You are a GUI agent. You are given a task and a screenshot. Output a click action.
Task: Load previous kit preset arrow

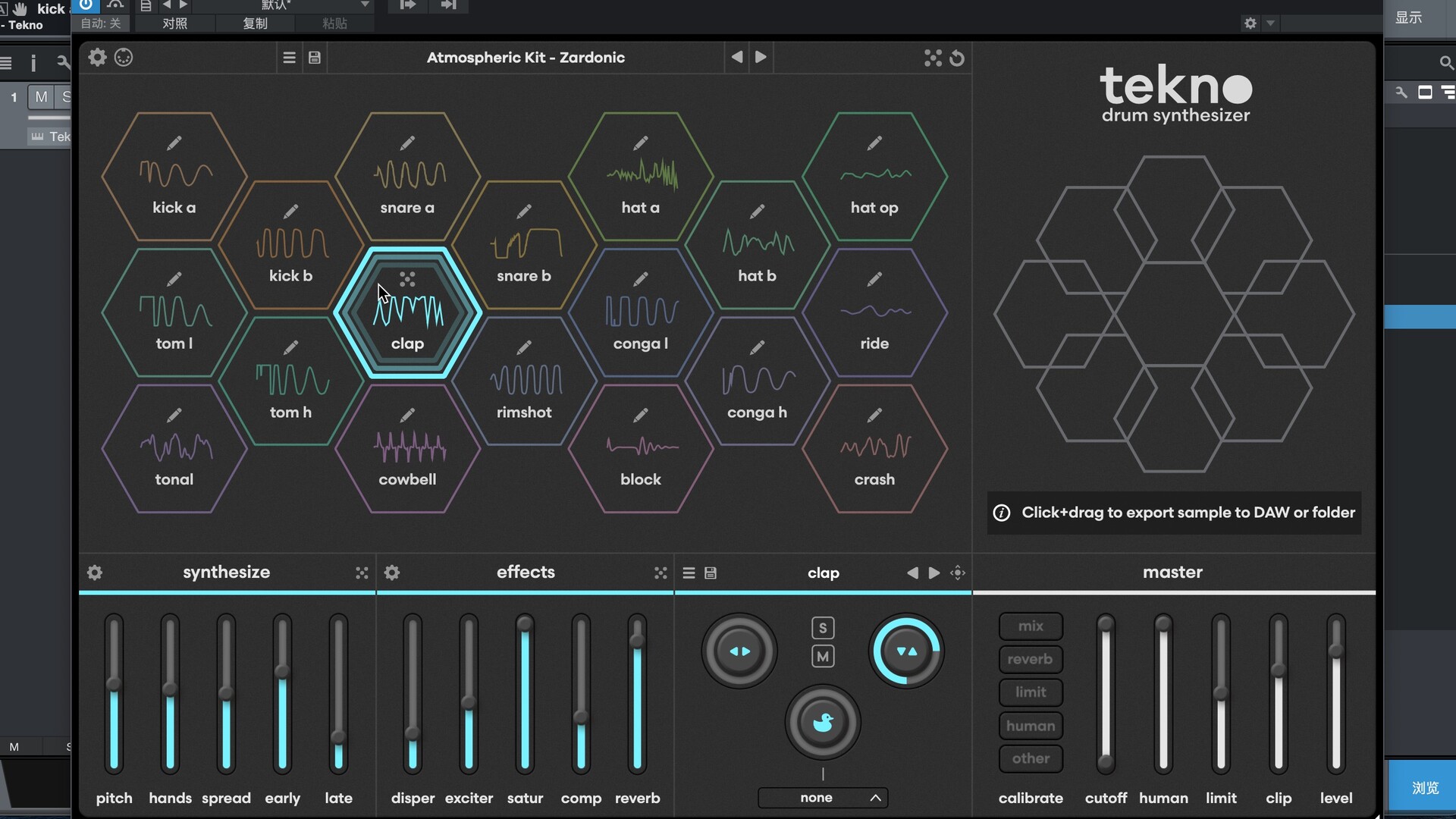[x=736, y=57]
